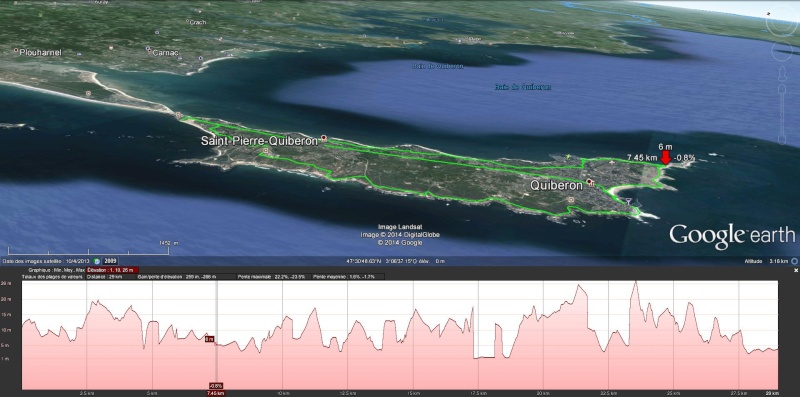This screenshot has width=800, height=397.
Task: Select the Quiberon place marker icon
Action: (590, 182)
